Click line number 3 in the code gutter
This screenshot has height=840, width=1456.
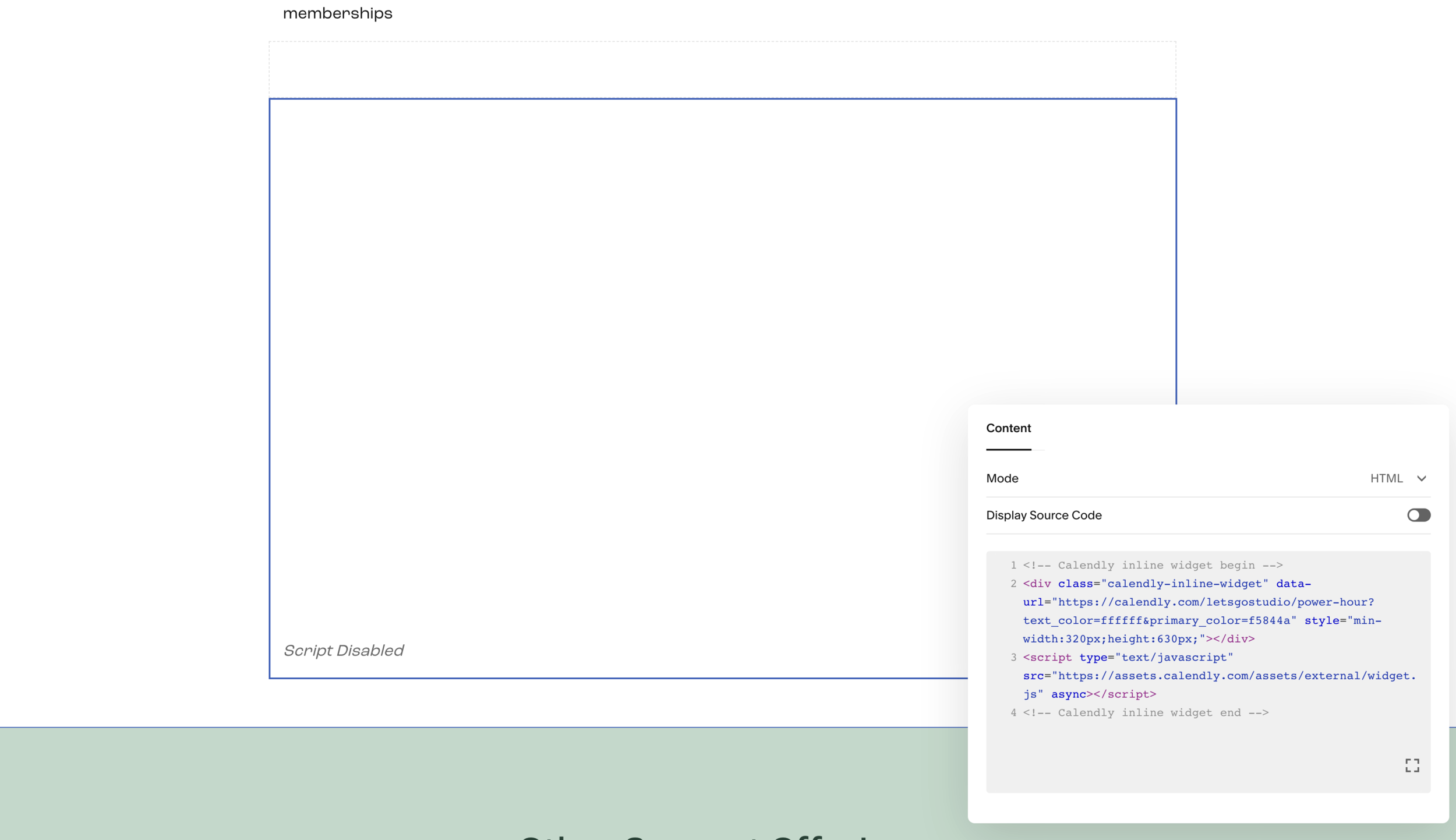pos(1013,657)
